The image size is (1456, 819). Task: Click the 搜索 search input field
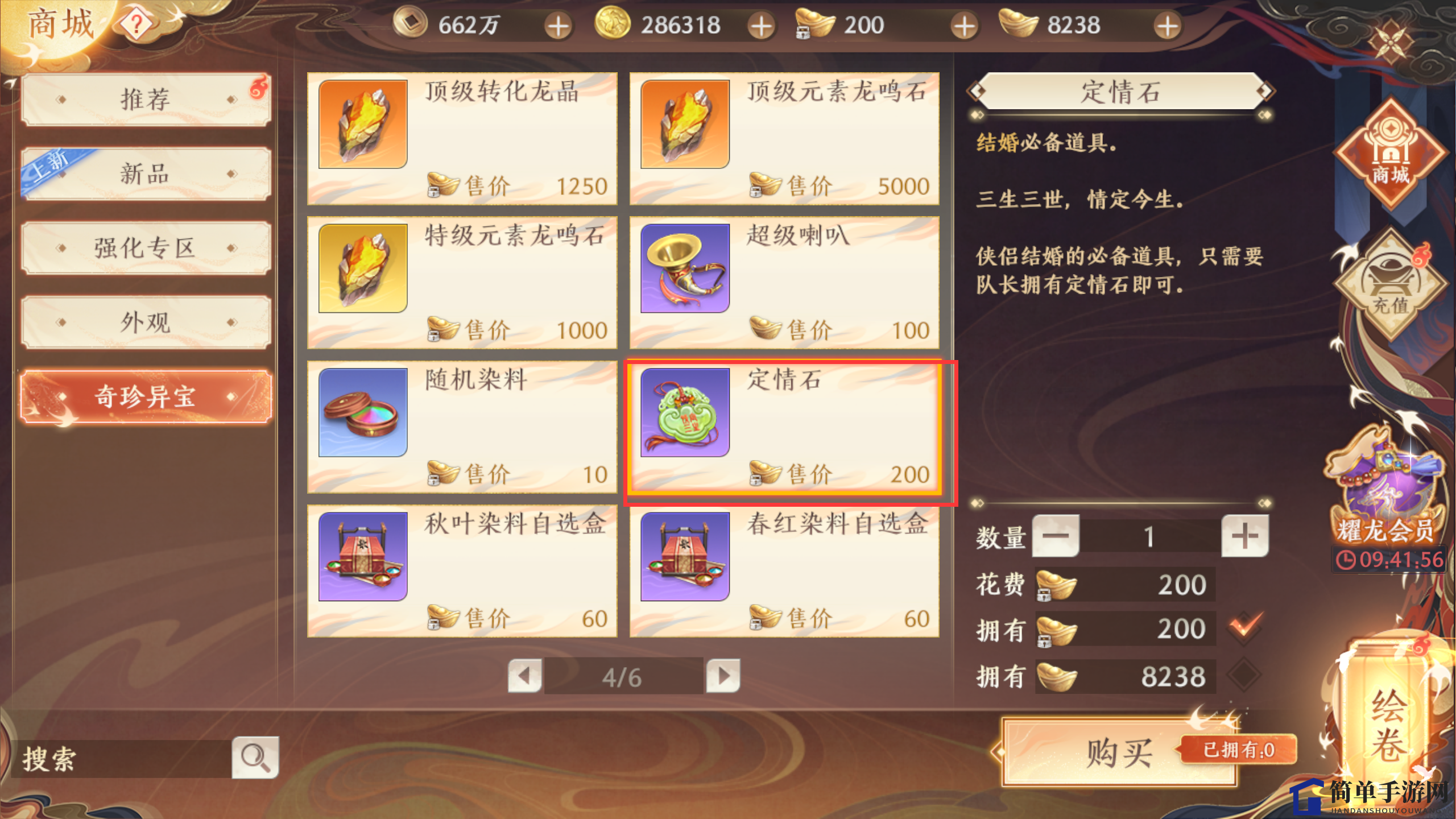click(x=122, y=759)
